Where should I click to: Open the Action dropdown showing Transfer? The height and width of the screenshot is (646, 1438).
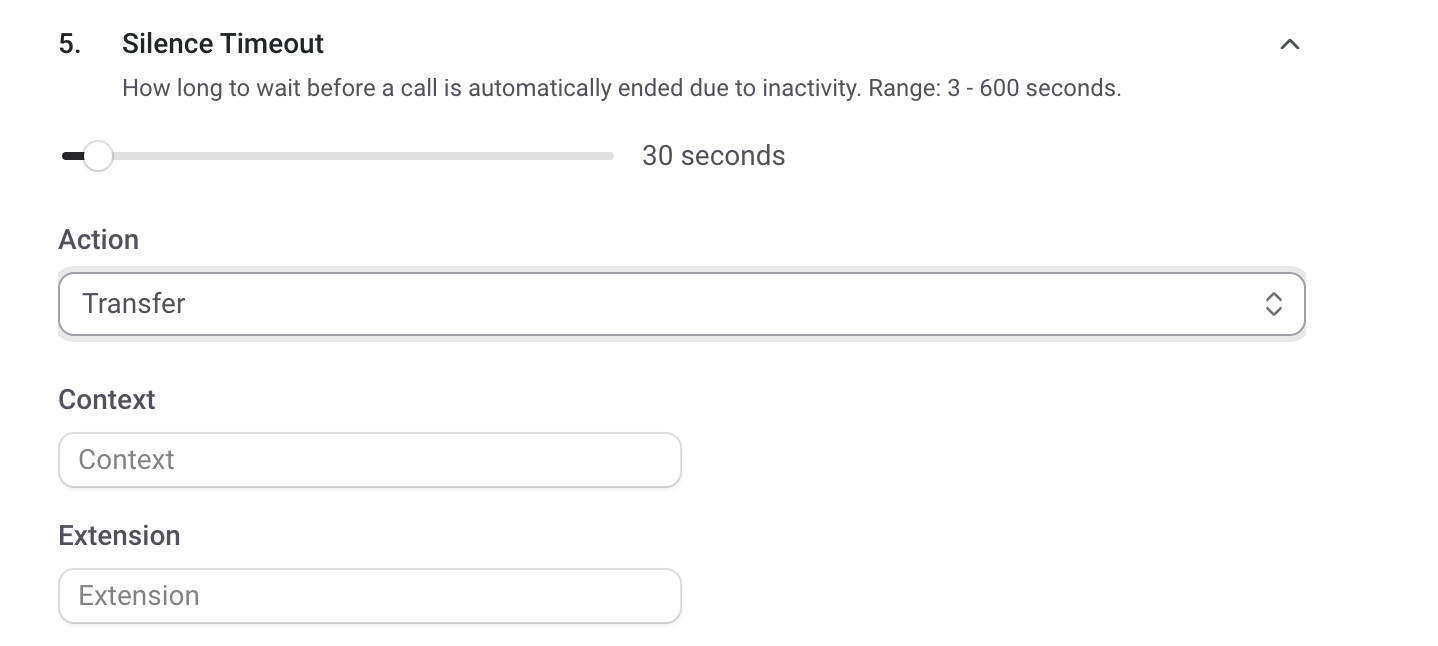[682, 303]
